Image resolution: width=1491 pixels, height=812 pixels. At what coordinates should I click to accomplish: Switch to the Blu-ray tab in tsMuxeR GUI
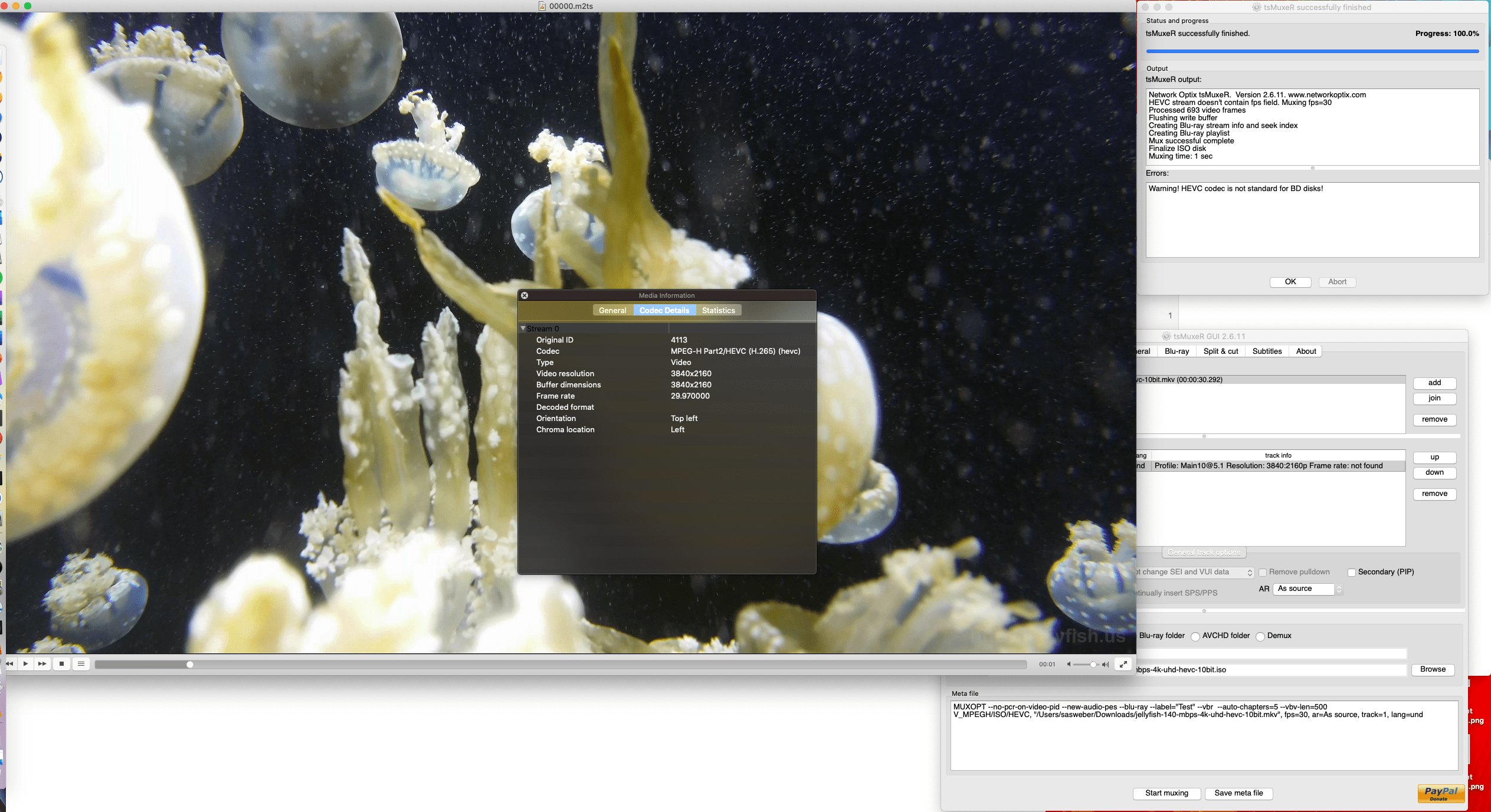1177,351
